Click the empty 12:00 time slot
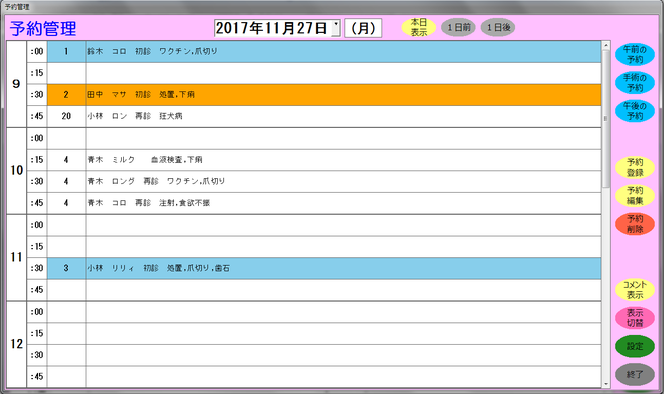The height and width of the screenshot is (394, 664). [343, 312]
